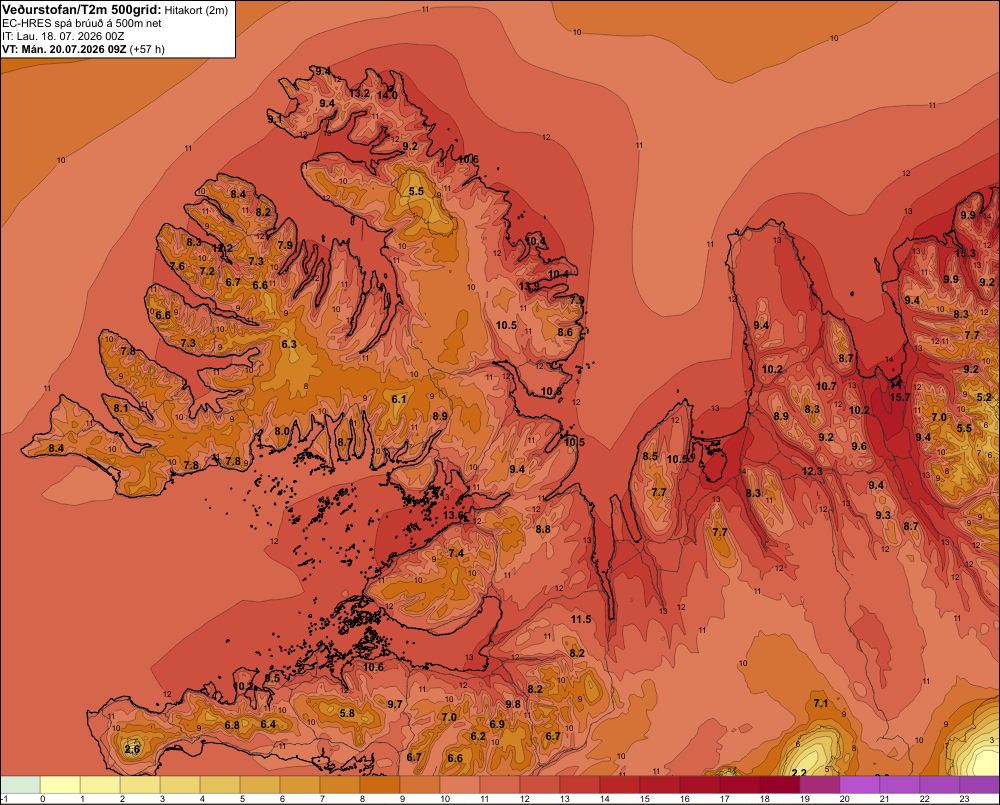1000x805 pixels.
Task: Click the '13.2' temperature value on the map
Action: 359,93
